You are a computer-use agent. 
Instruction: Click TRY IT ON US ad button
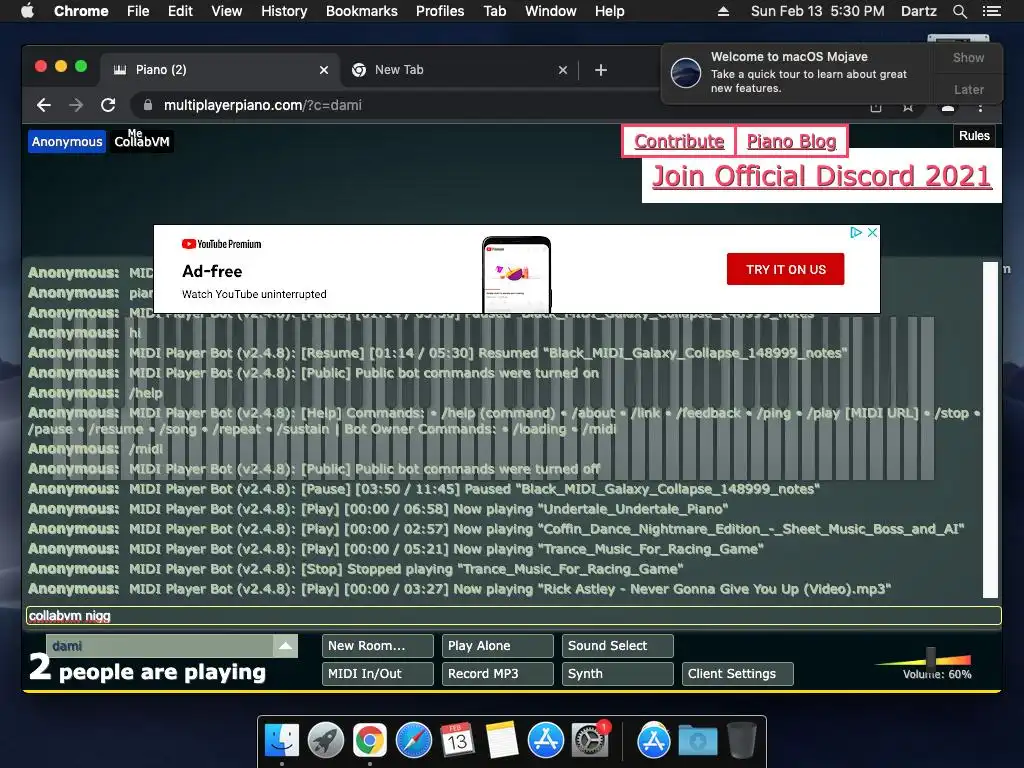click(x=786, y=269)
